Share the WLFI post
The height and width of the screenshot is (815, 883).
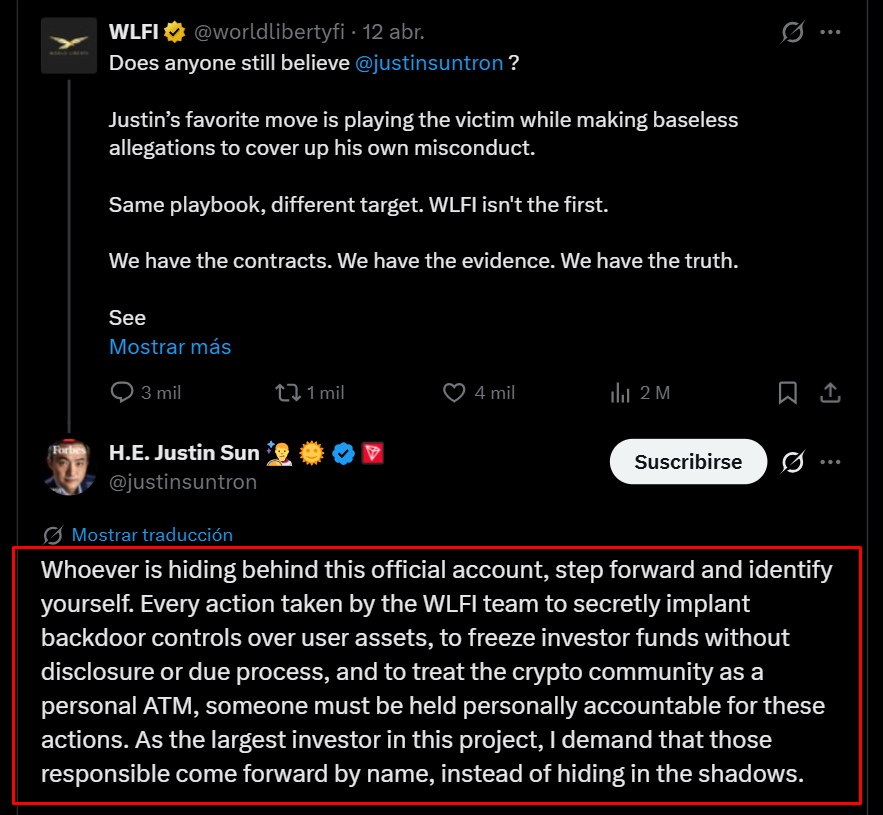tap(830, 393)
